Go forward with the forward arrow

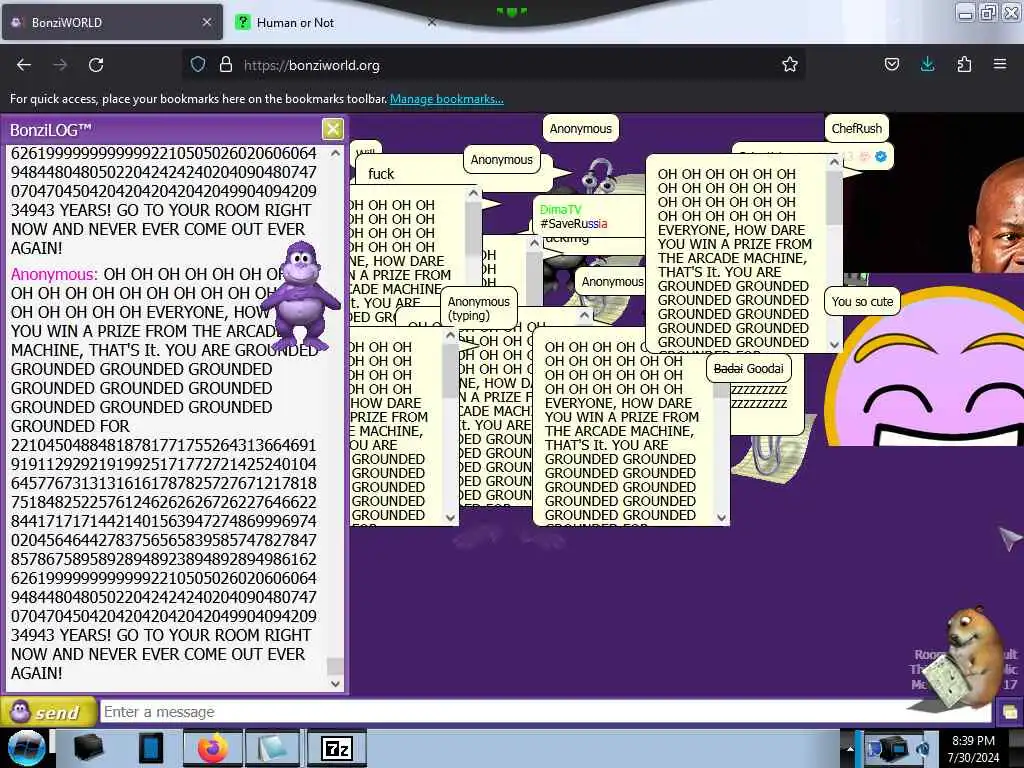click(60, 65)
